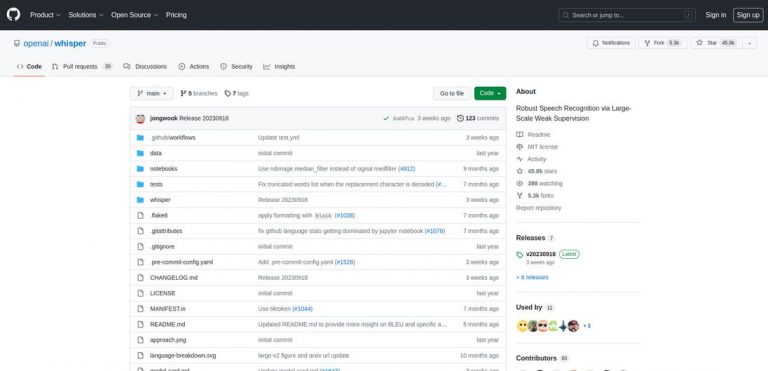The width and height of the screenshot is (768, 371).
Task: View the 5.3k forks link
Action: click(x=535, y=196)
